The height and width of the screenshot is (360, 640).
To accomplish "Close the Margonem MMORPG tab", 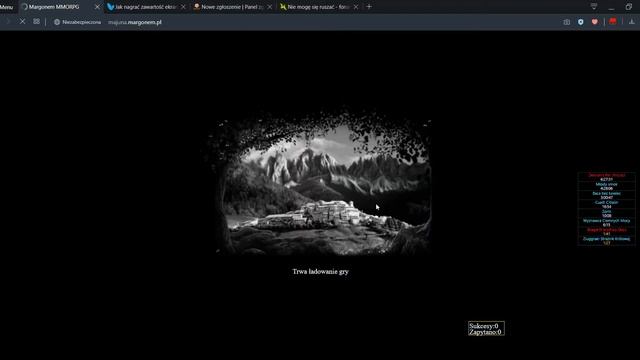I will [97, 7].
